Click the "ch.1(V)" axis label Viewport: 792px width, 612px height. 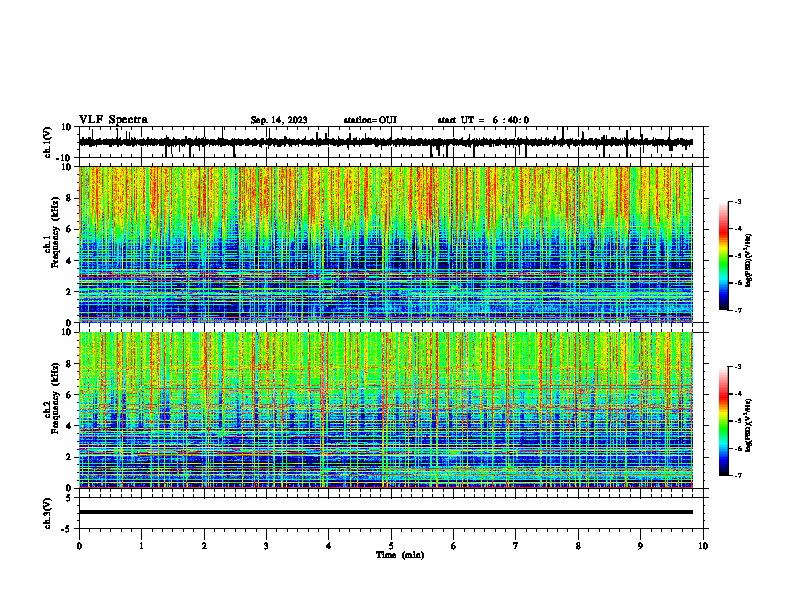(x=48, y=142)
